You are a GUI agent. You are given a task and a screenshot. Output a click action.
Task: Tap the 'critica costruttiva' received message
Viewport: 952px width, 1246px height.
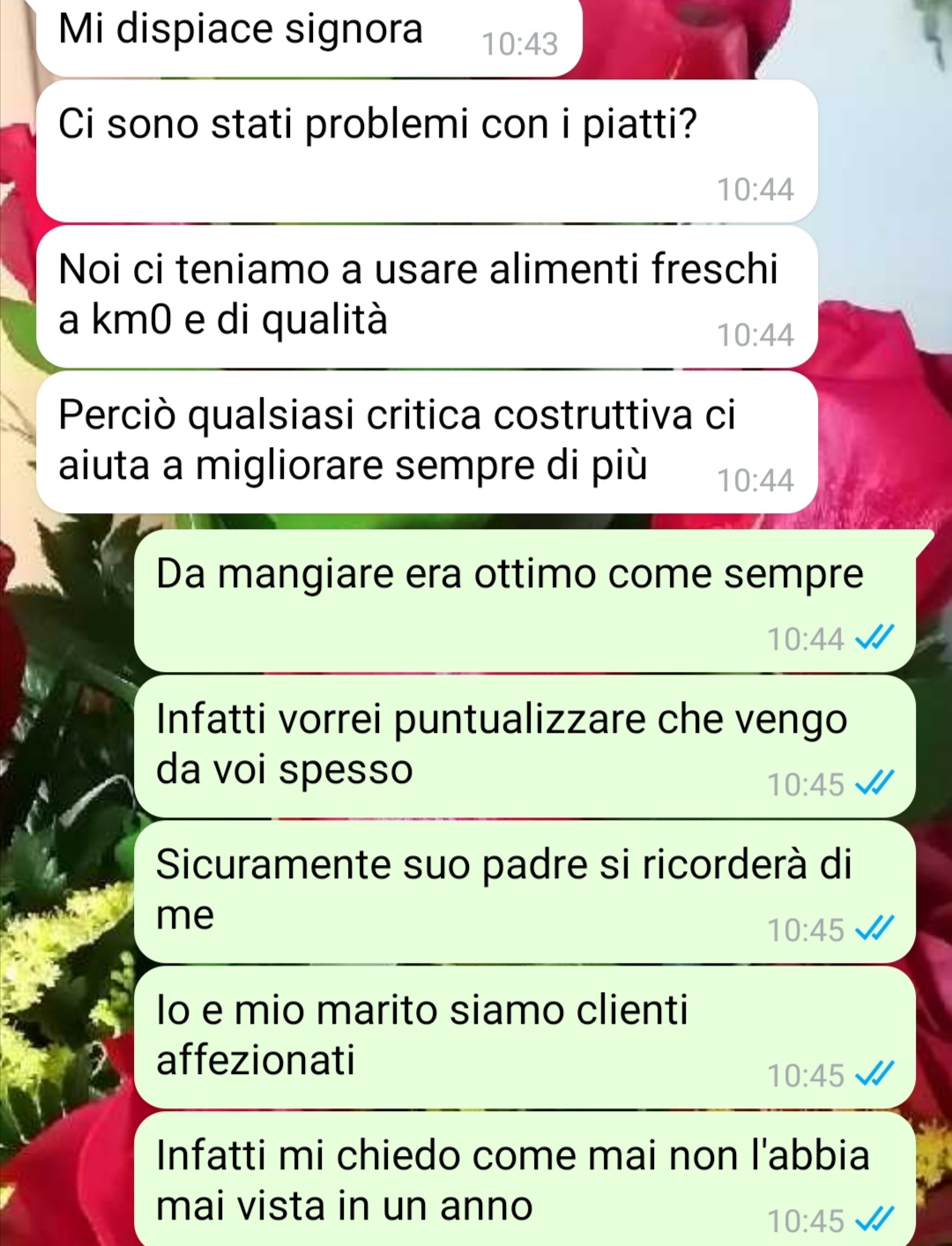(428, 442)
